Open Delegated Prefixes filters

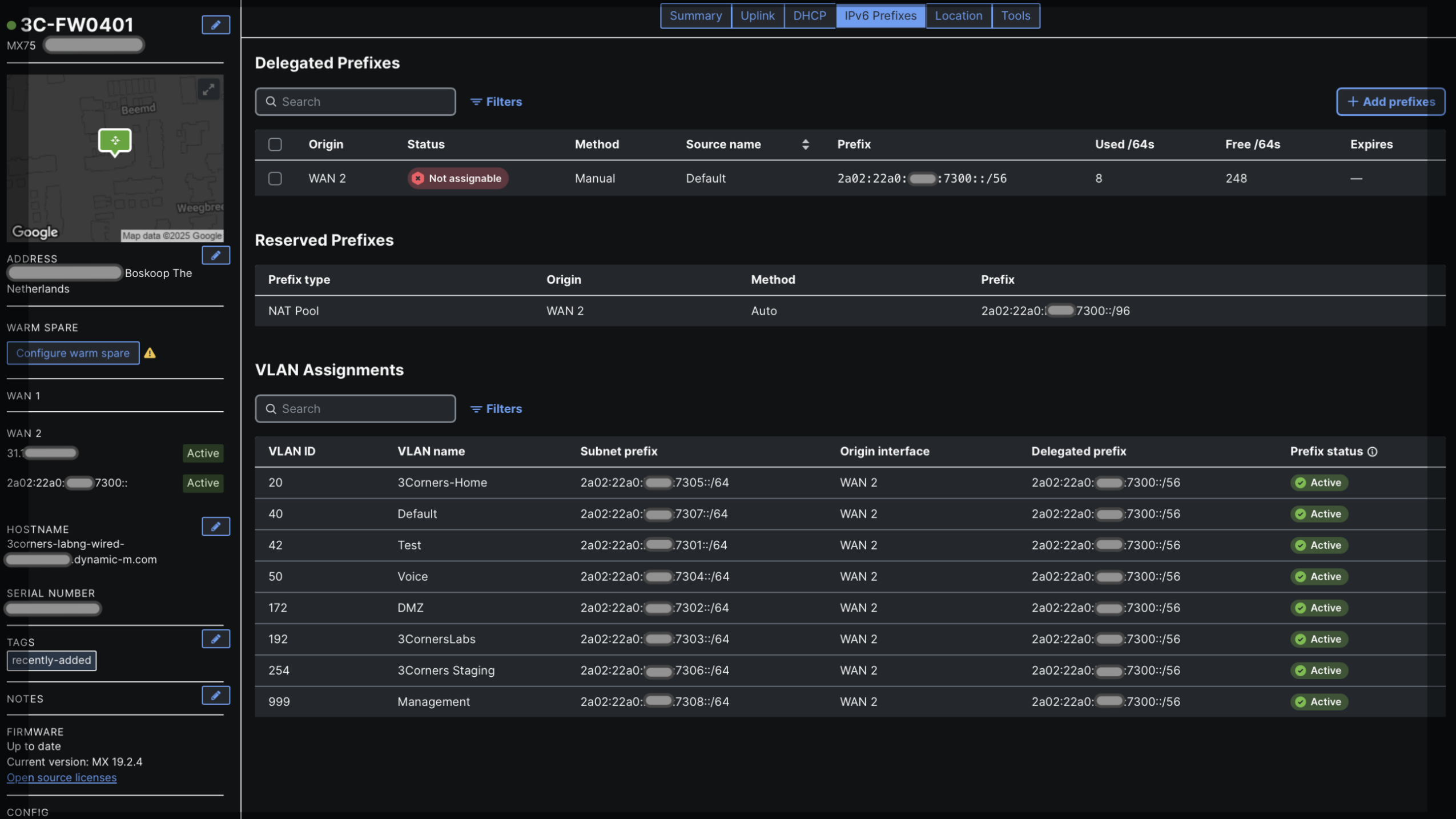[x=496, y=102]
